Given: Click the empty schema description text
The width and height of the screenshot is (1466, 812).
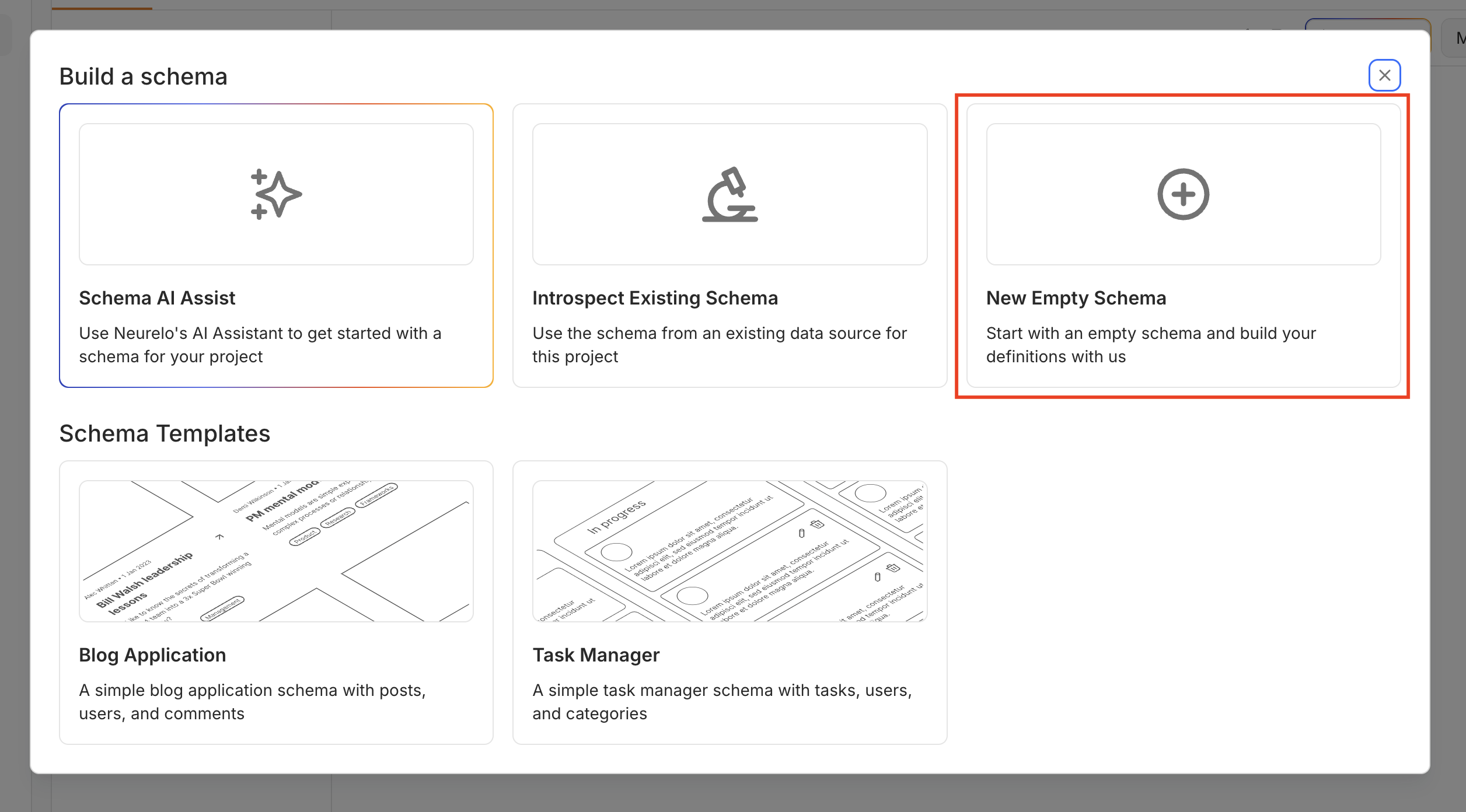Looking at the screenshot, I should click(1150, 345).
